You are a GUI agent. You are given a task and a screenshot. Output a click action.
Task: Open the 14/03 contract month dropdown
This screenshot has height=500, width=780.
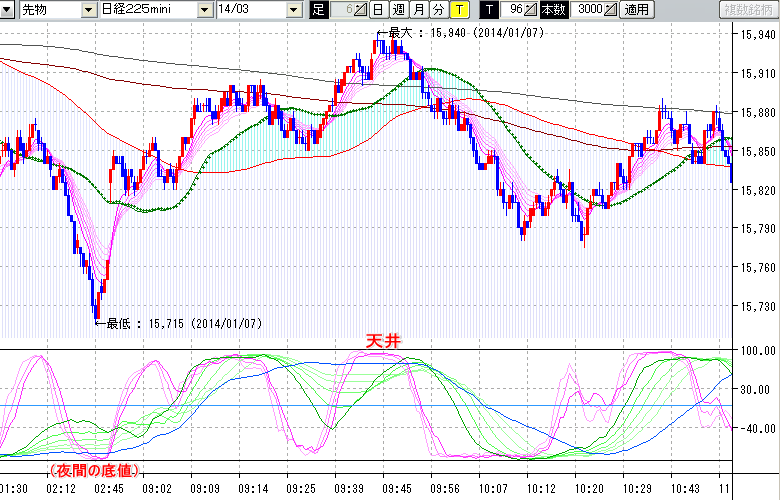coord(293,10)
